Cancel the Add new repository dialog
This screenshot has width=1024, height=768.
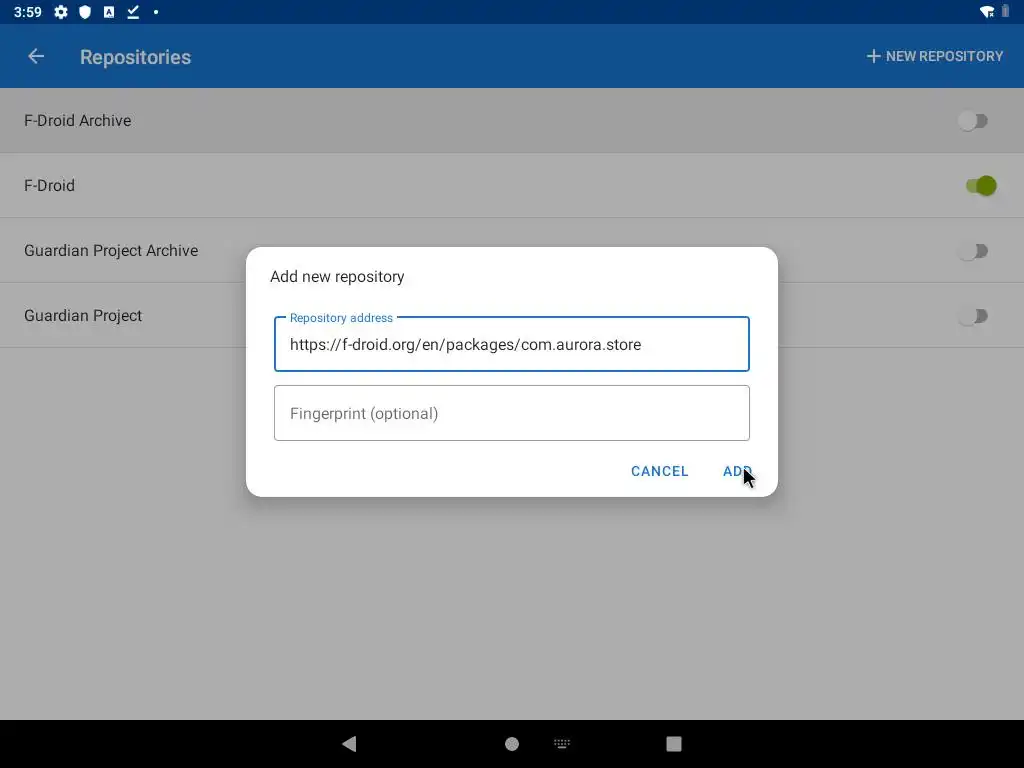pyautogui.click(x=660, y=472)
